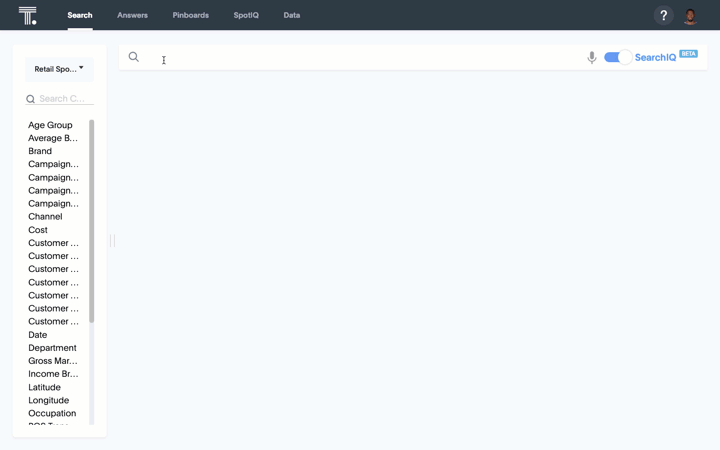
Task: Select the Income Br... column
Action: 53,374
